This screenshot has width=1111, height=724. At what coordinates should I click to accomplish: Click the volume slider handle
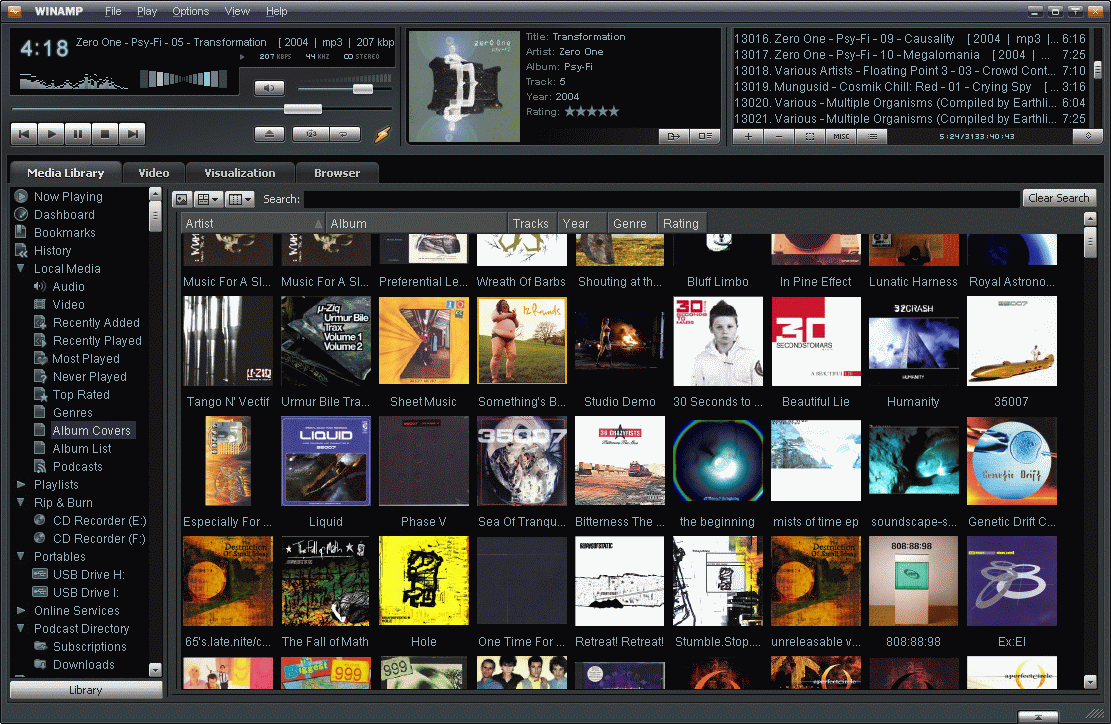tap(362, 89)
